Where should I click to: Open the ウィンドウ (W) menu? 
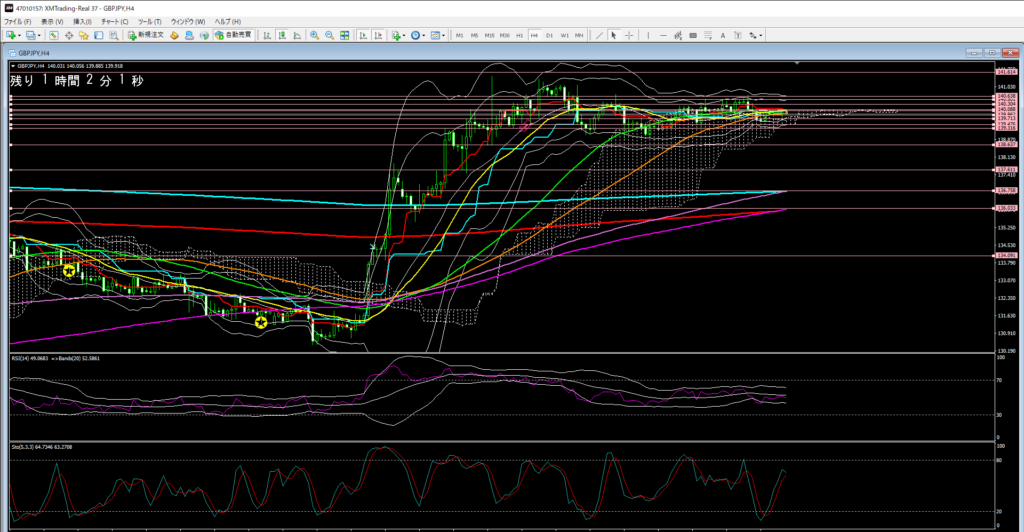(188, 22)
